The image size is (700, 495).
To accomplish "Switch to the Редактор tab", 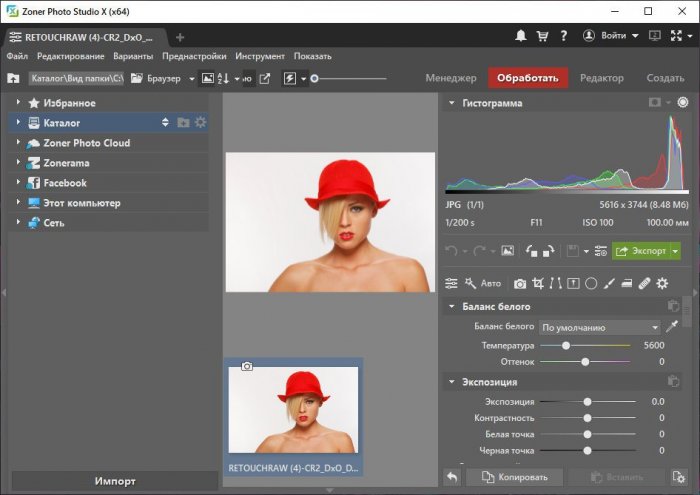I will coord(601,78).
